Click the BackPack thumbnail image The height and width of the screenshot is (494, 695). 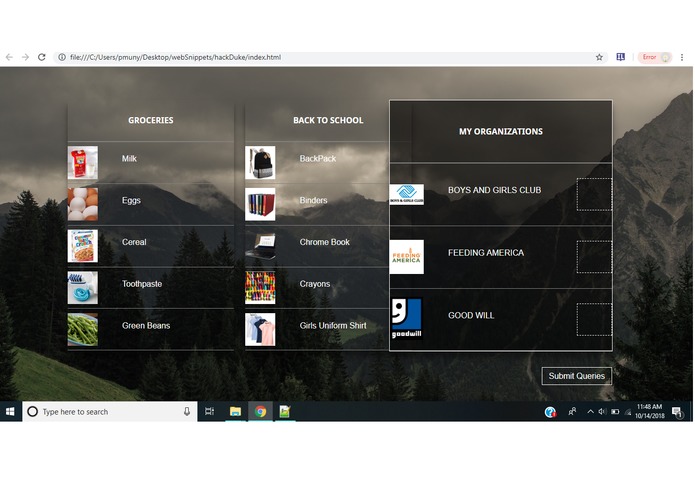[x=260, y=163]
